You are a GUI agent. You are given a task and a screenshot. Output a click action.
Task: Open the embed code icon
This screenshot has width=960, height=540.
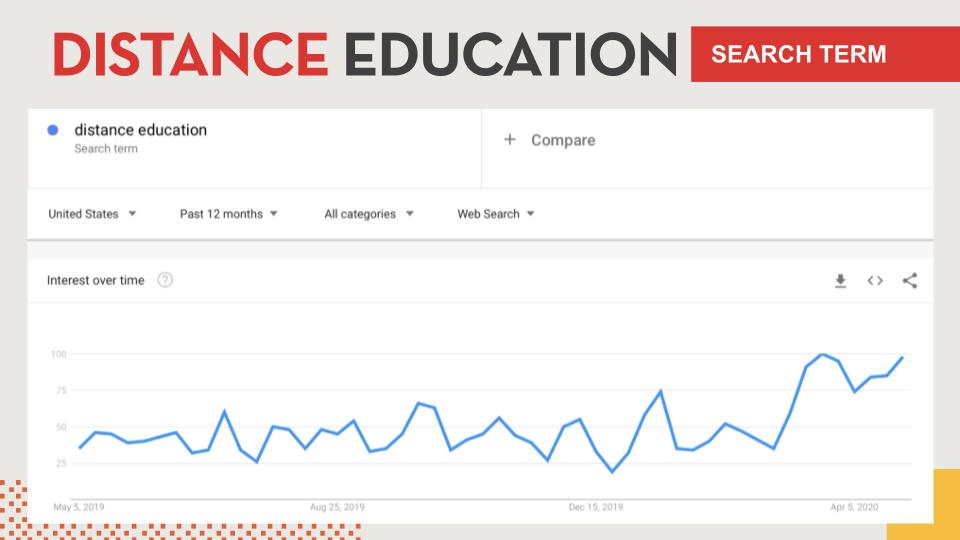pyautogui.click(x=875, y=280)
